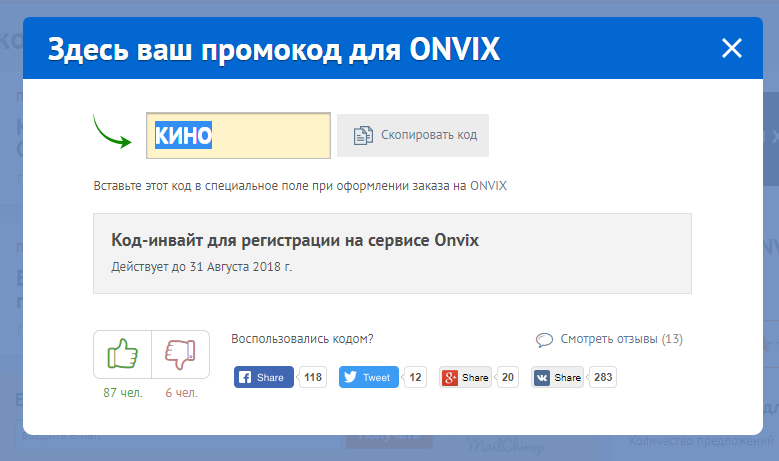Share via the Google+ Share button

[x=466, y=377]
